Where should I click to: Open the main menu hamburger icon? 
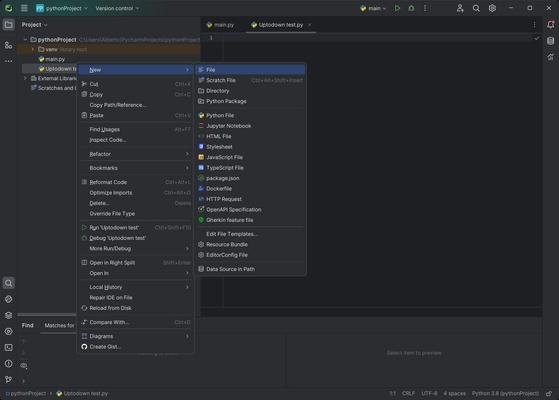pos(24,8)
